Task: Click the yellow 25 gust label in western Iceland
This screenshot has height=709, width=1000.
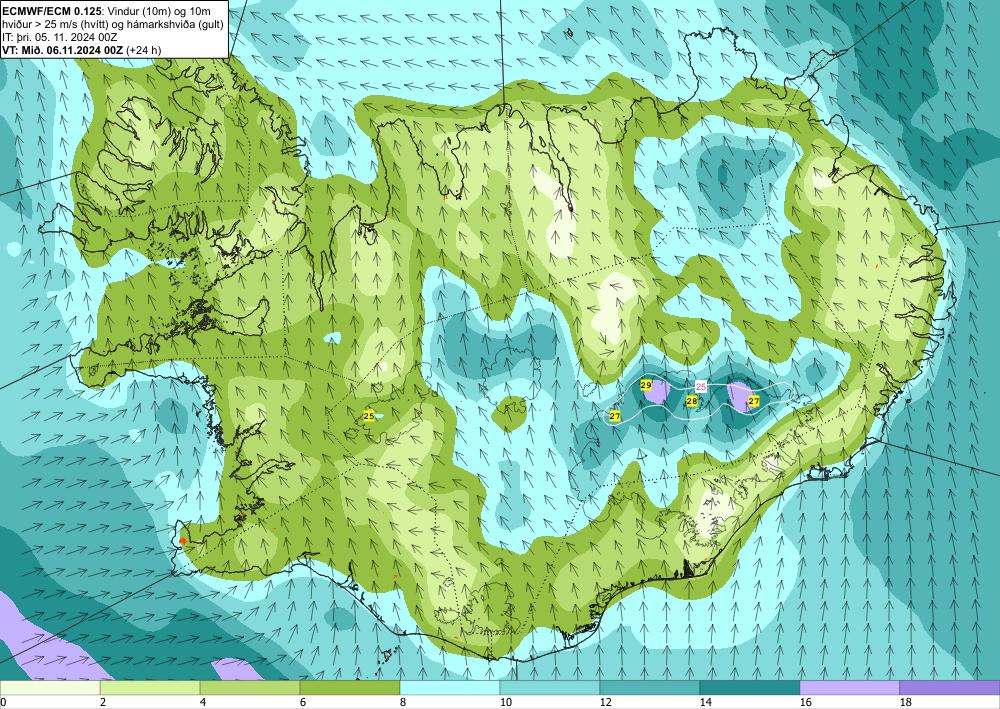Action: tap(369, 416)
